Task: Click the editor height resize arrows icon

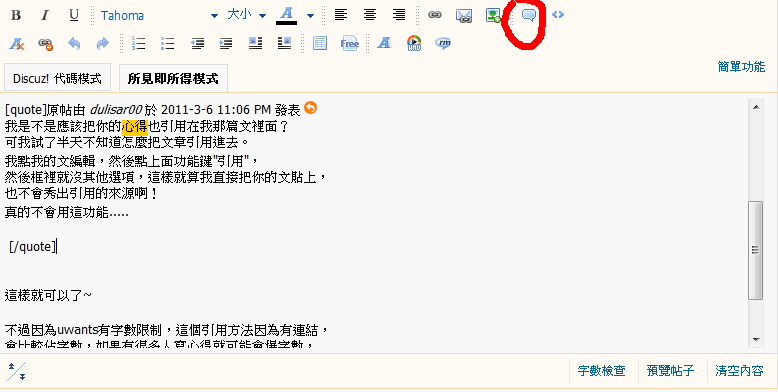Action: point(17,371)
